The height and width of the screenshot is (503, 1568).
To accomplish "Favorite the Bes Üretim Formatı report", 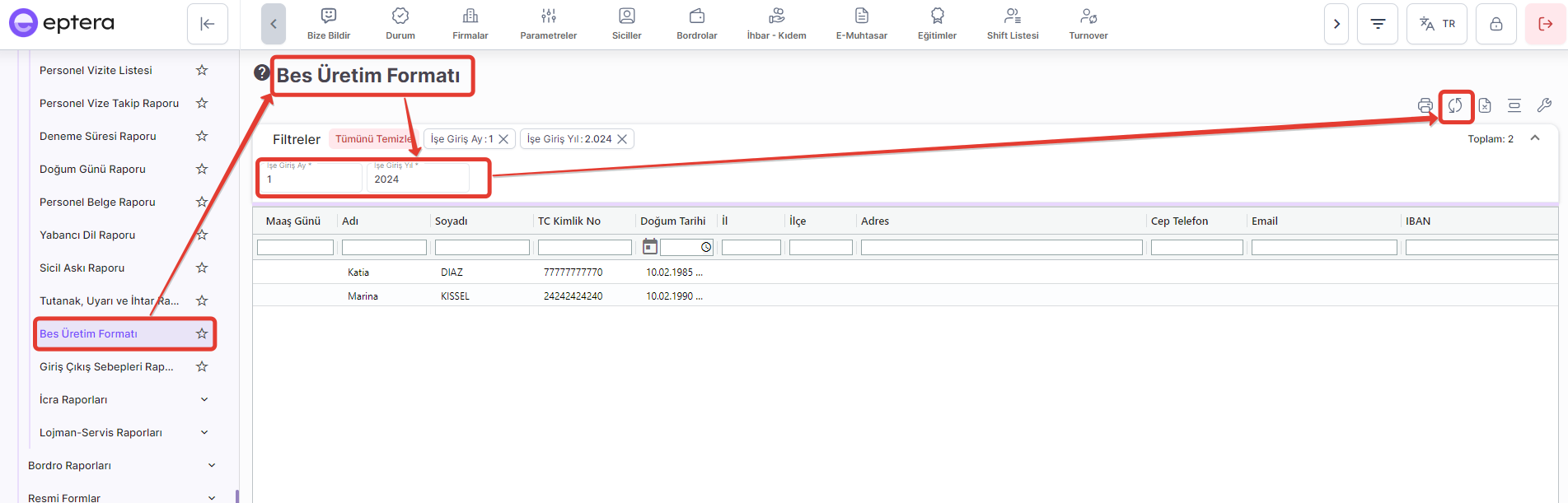I will tap(202, 333).
